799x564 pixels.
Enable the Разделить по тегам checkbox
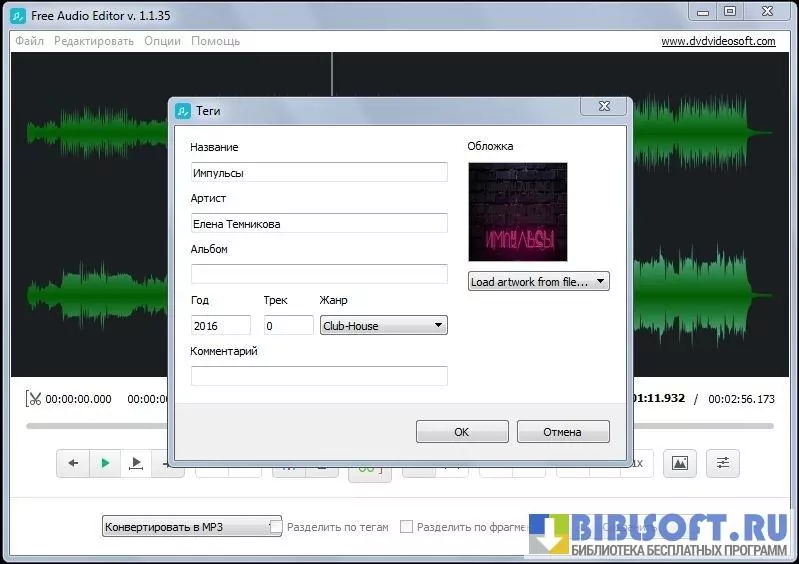click(277, 526)
